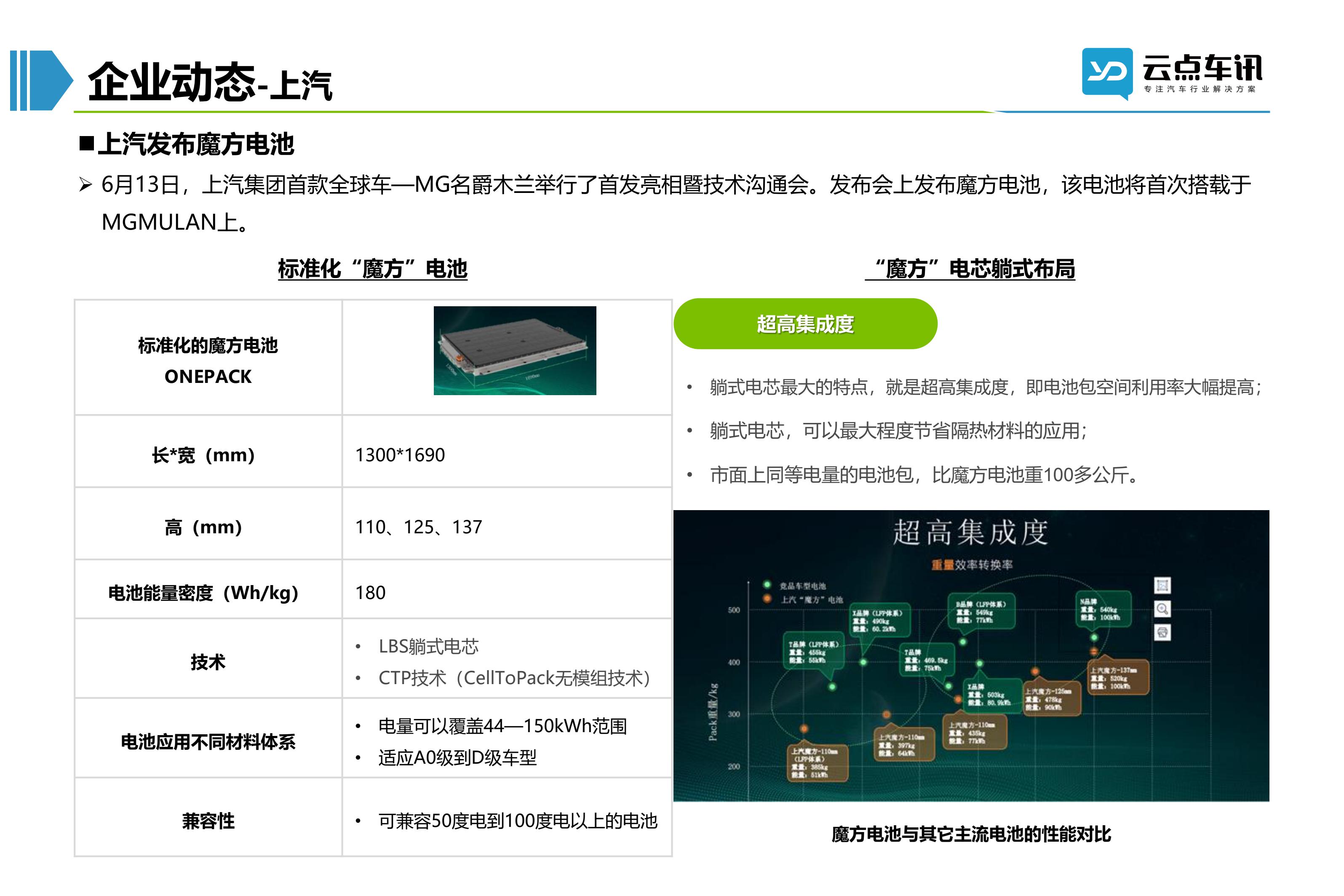Click the bullet CTP技术（CellToPack无模组技术）
This screenshot has height=896, width=1344.
click(514, 678)
